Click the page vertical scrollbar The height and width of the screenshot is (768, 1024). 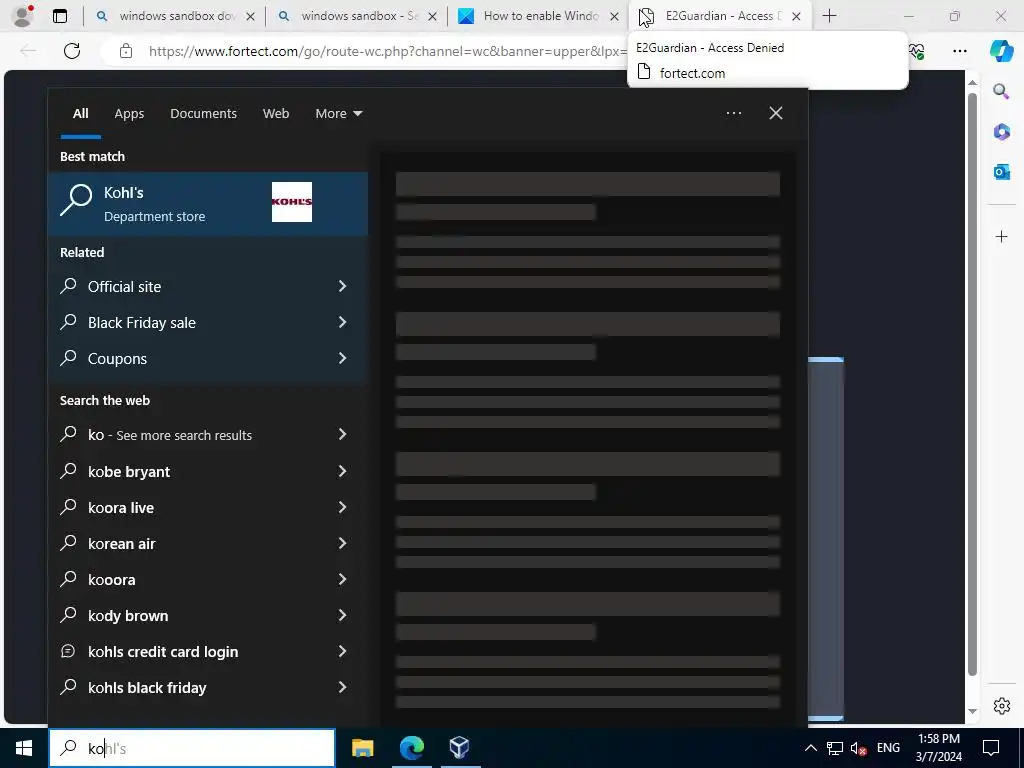pos(972,385)
